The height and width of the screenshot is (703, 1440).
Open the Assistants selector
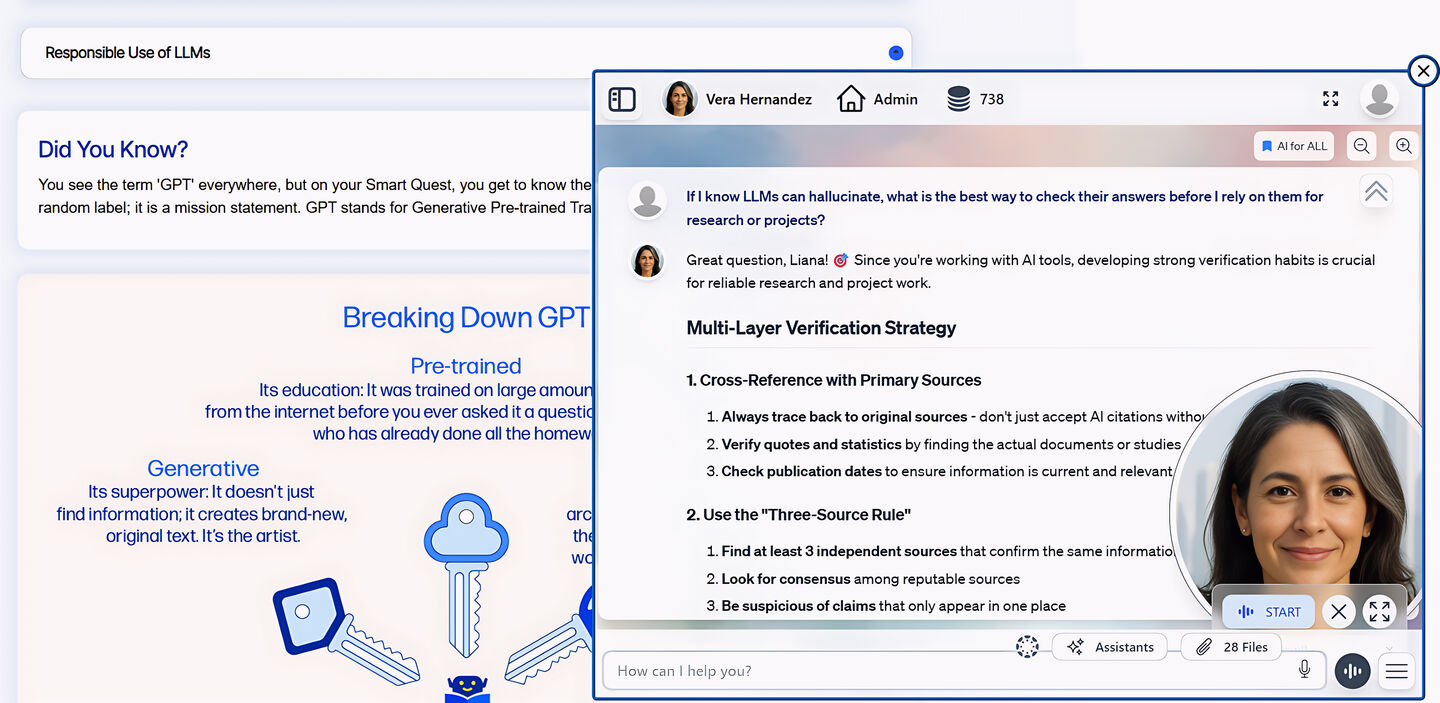(x=1109, y=647)
